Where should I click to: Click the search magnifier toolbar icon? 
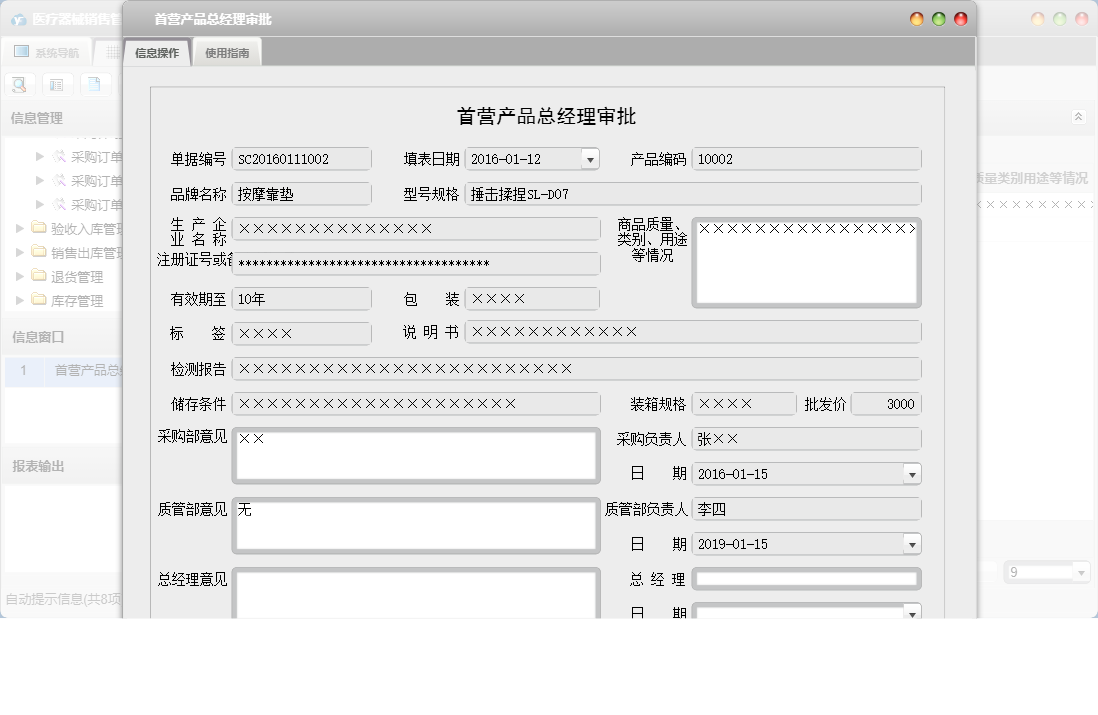(20, 85)
